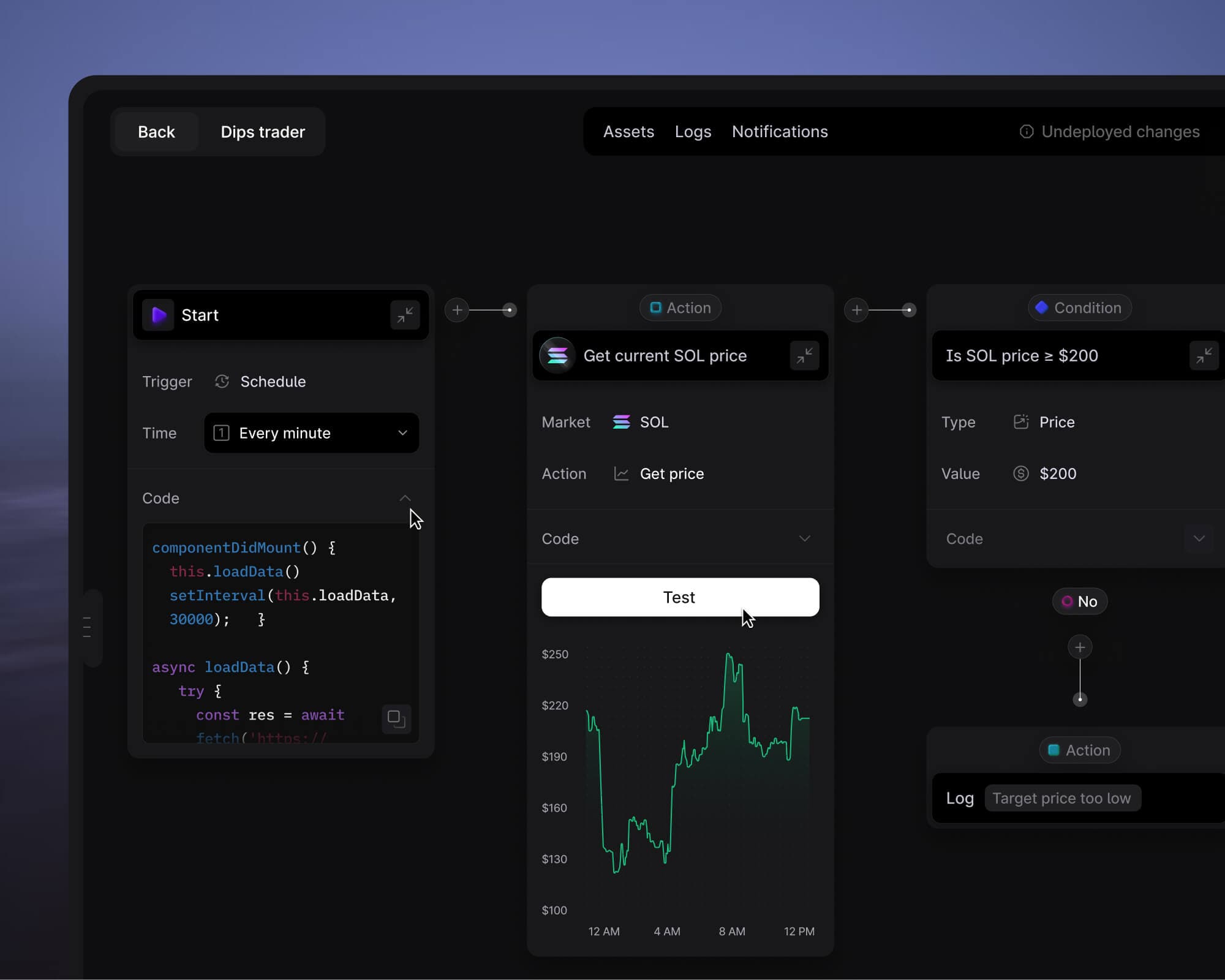1225x980 pixels.
Task: Click the Price type icon
Action: (1021, 422)
